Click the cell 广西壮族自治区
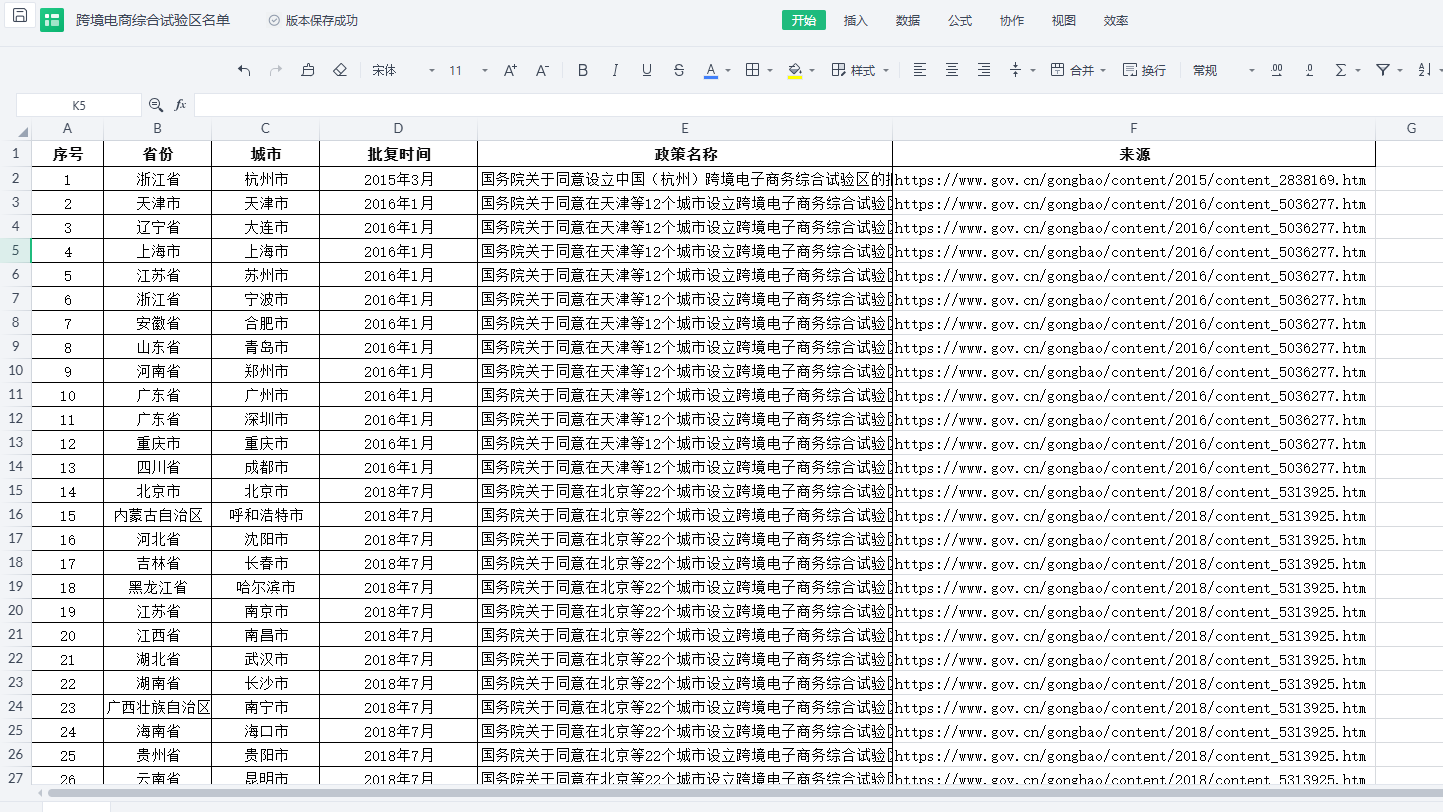Screen dimensions: 1443x812 coord(158,708)
